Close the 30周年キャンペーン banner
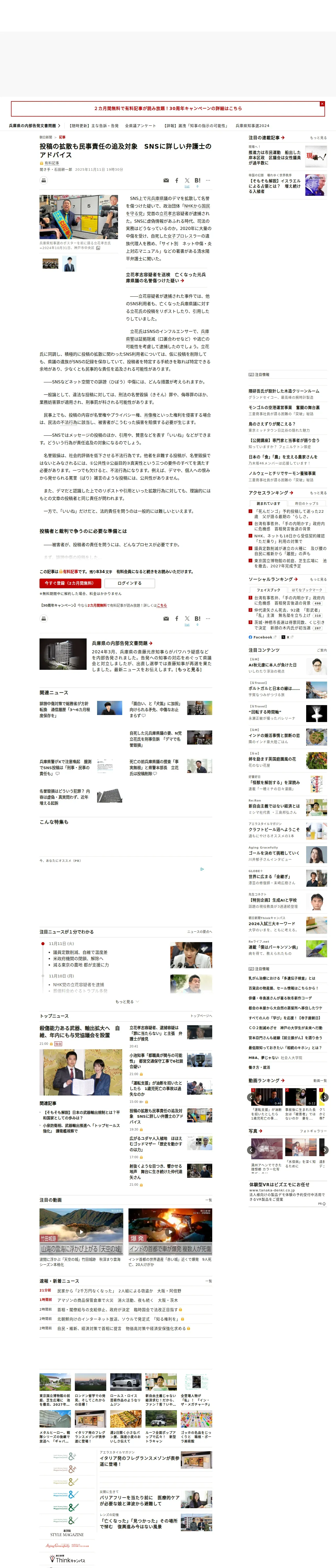Viewport: 336px width, 1568px height. click(322, 104)
